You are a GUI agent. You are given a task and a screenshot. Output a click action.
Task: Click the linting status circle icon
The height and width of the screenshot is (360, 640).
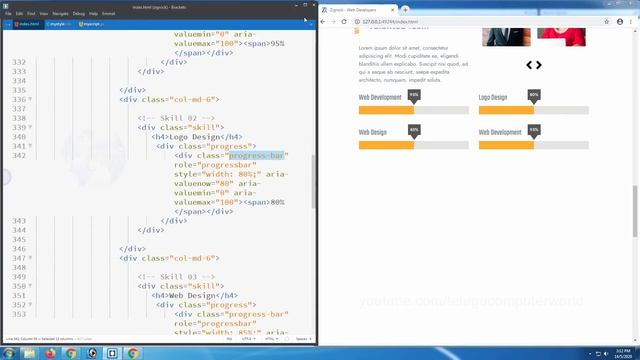coord(287,339)
